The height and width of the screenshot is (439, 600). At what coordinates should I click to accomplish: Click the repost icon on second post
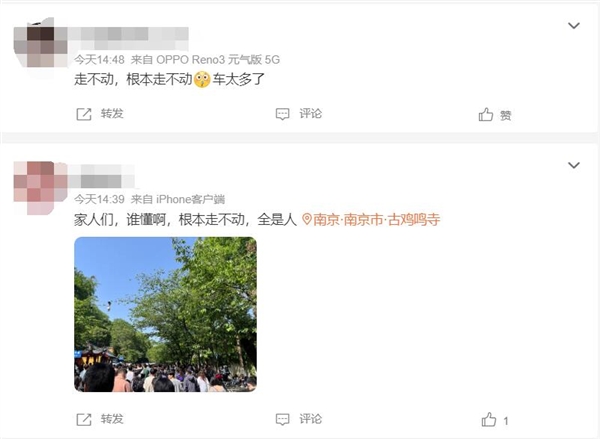[x=84, y=419]
